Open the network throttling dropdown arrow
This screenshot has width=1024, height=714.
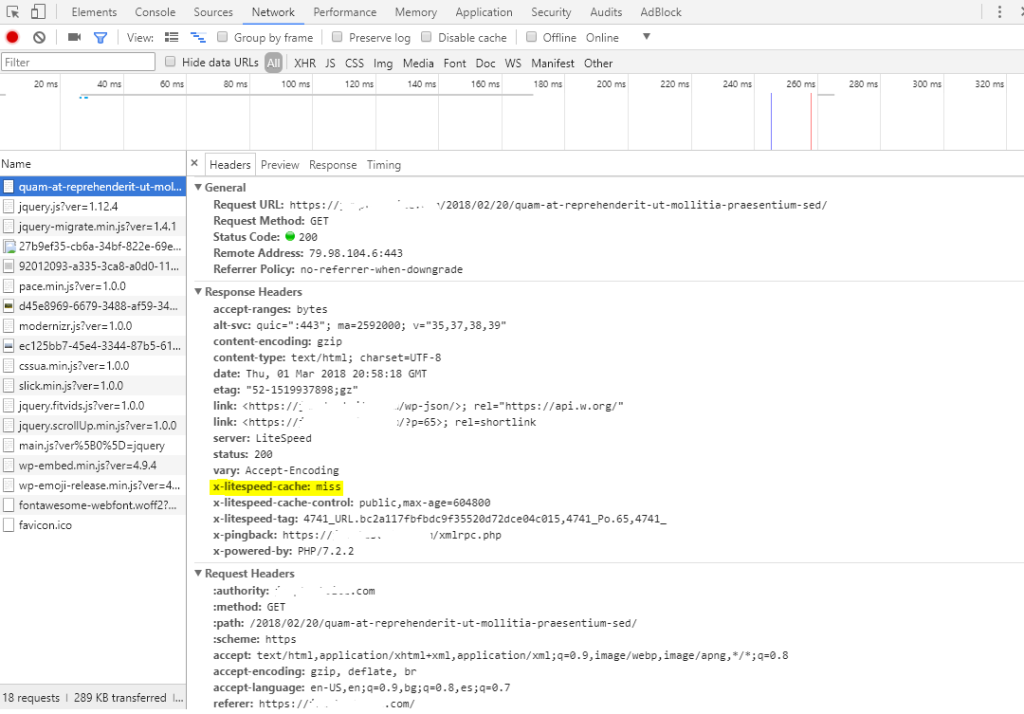(646, 37)
